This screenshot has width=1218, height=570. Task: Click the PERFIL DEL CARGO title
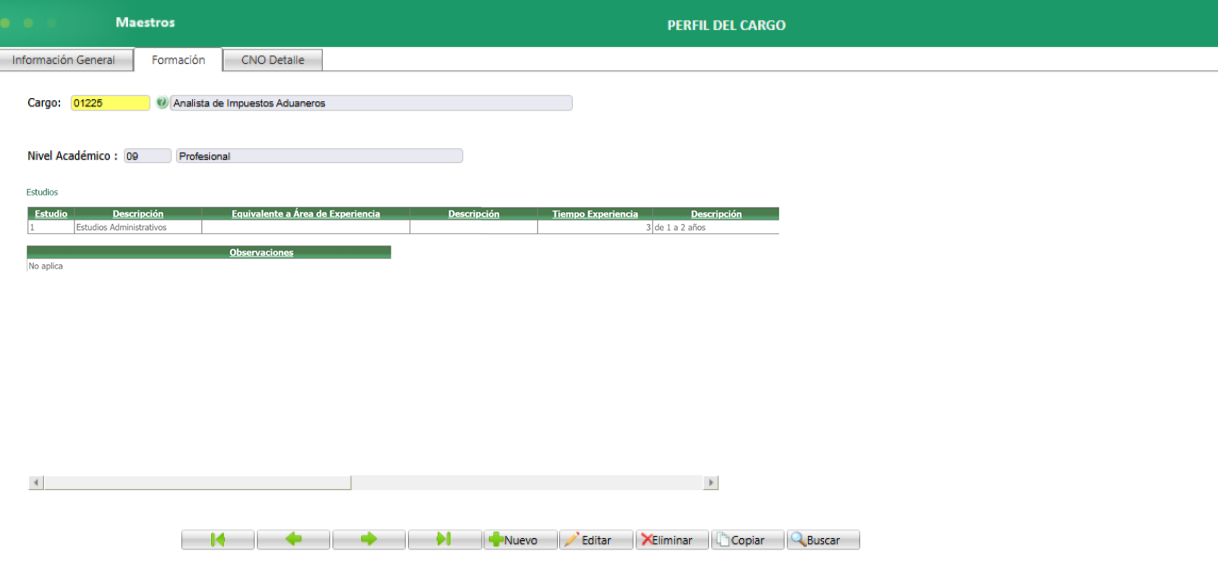pyautogui.click(x=727, y=25)
